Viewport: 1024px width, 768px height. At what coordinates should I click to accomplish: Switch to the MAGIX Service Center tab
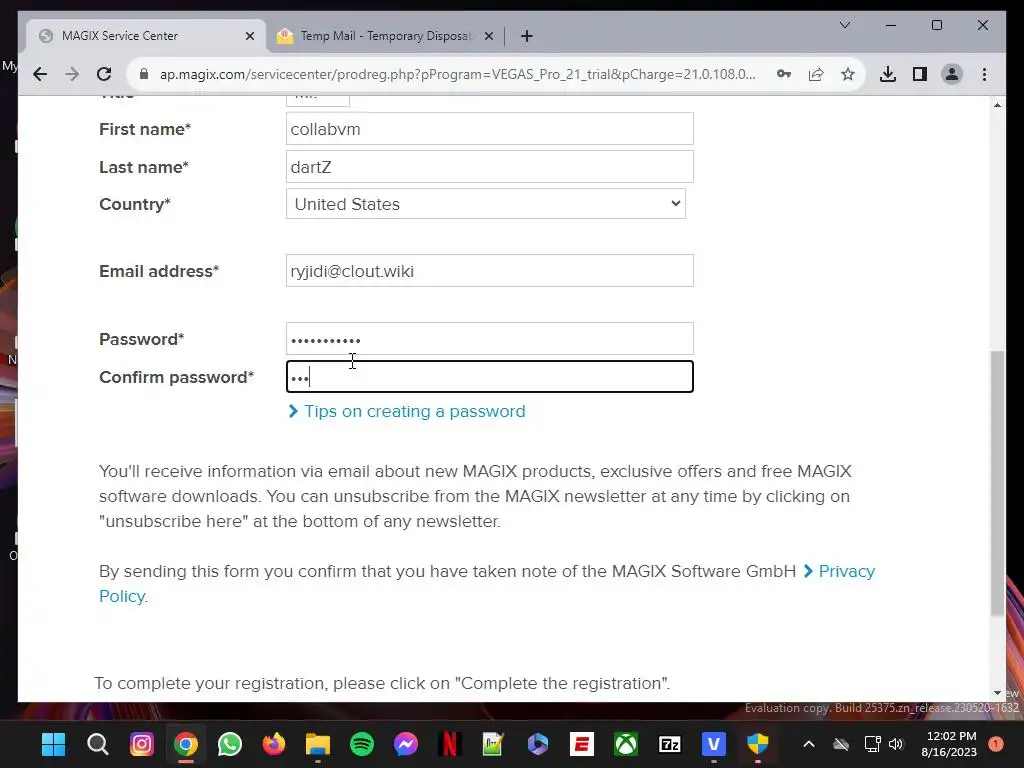pos(146,36)
